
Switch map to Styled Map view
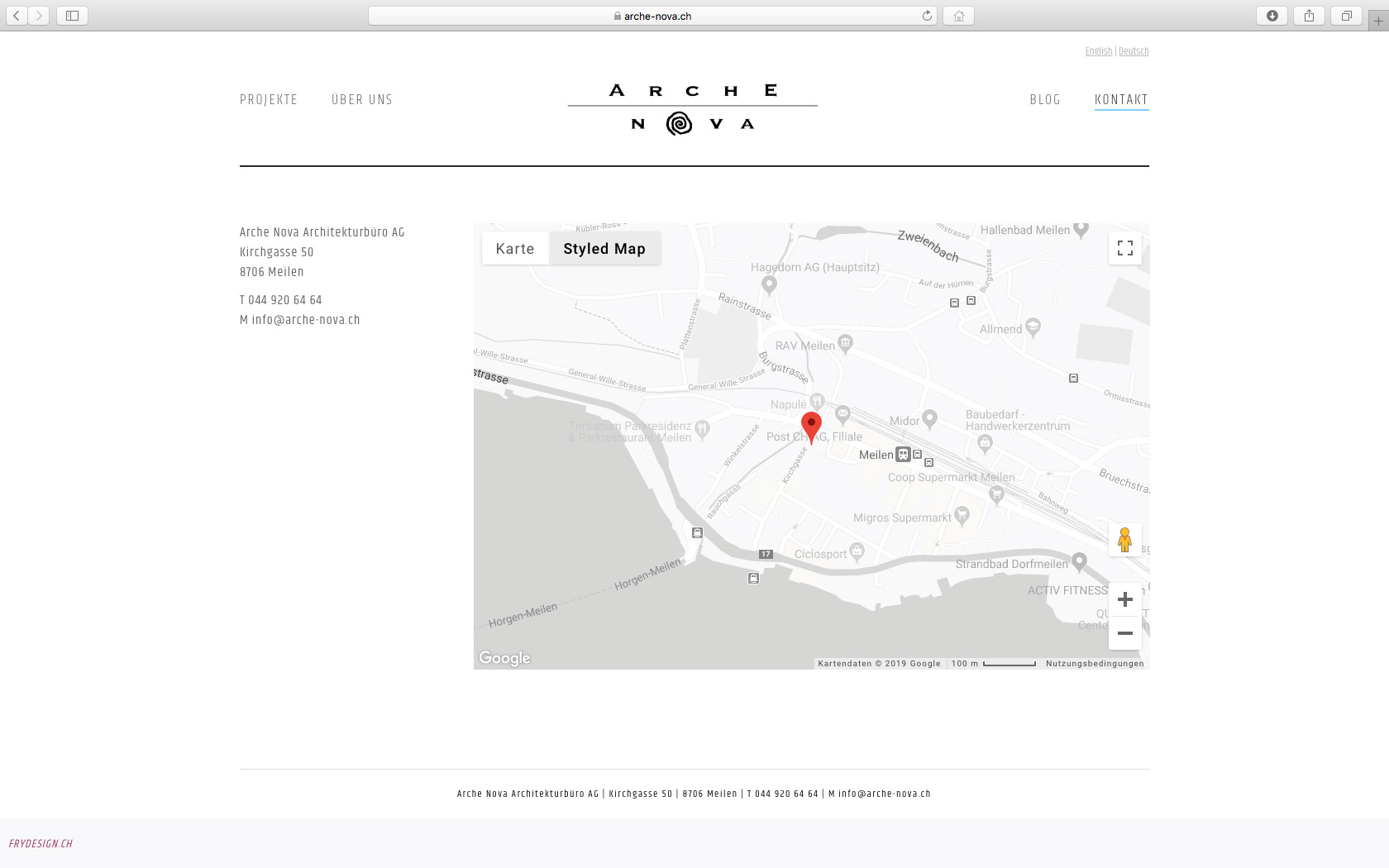point(604,249)
